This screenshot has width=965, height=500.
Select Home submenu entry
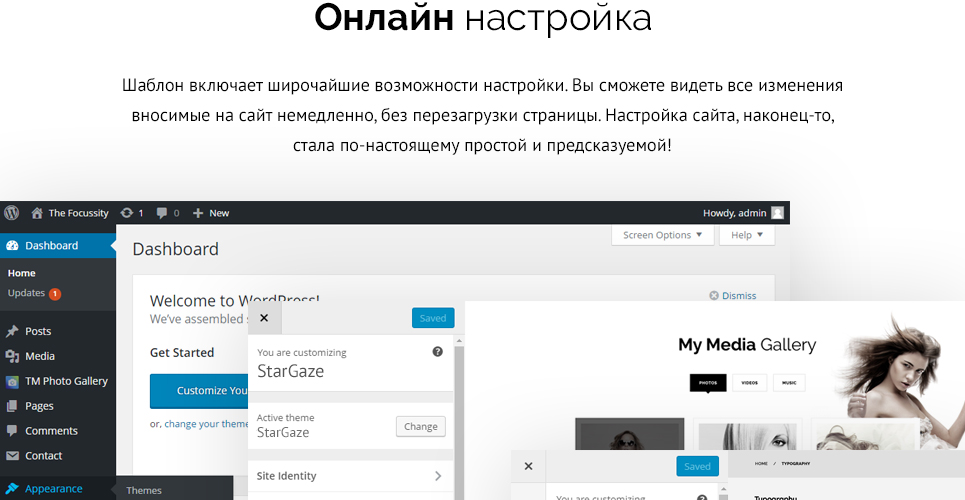(22, 273)
